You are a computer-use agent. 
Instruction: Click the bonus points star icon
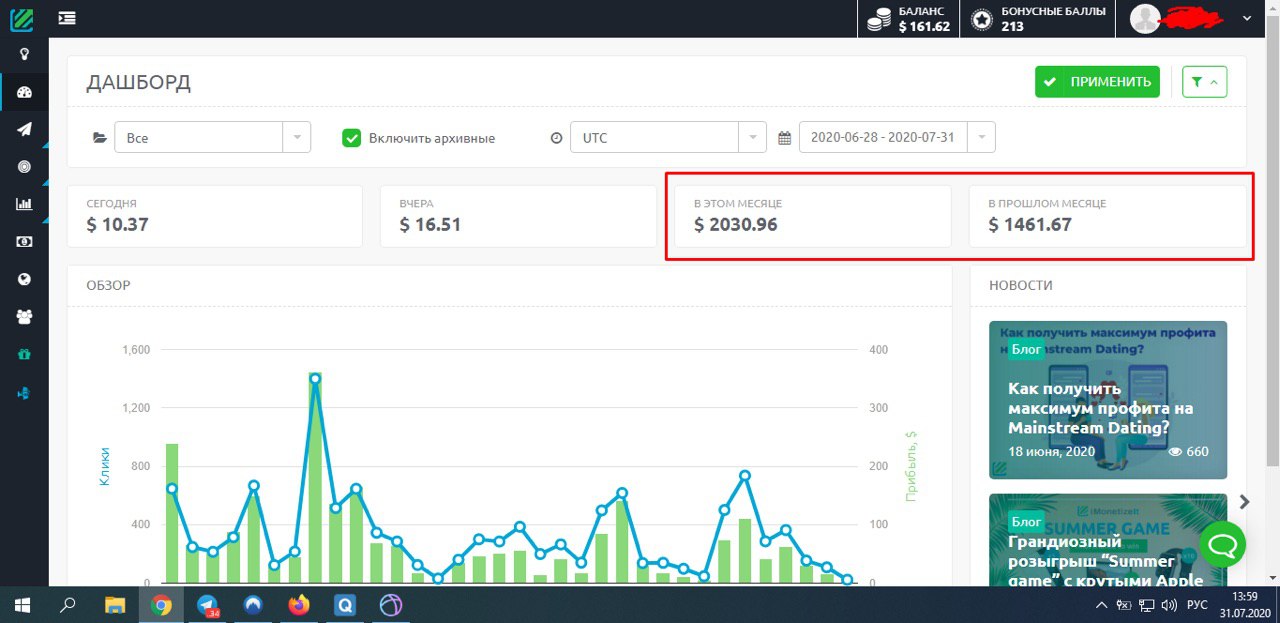coord(982,19)
